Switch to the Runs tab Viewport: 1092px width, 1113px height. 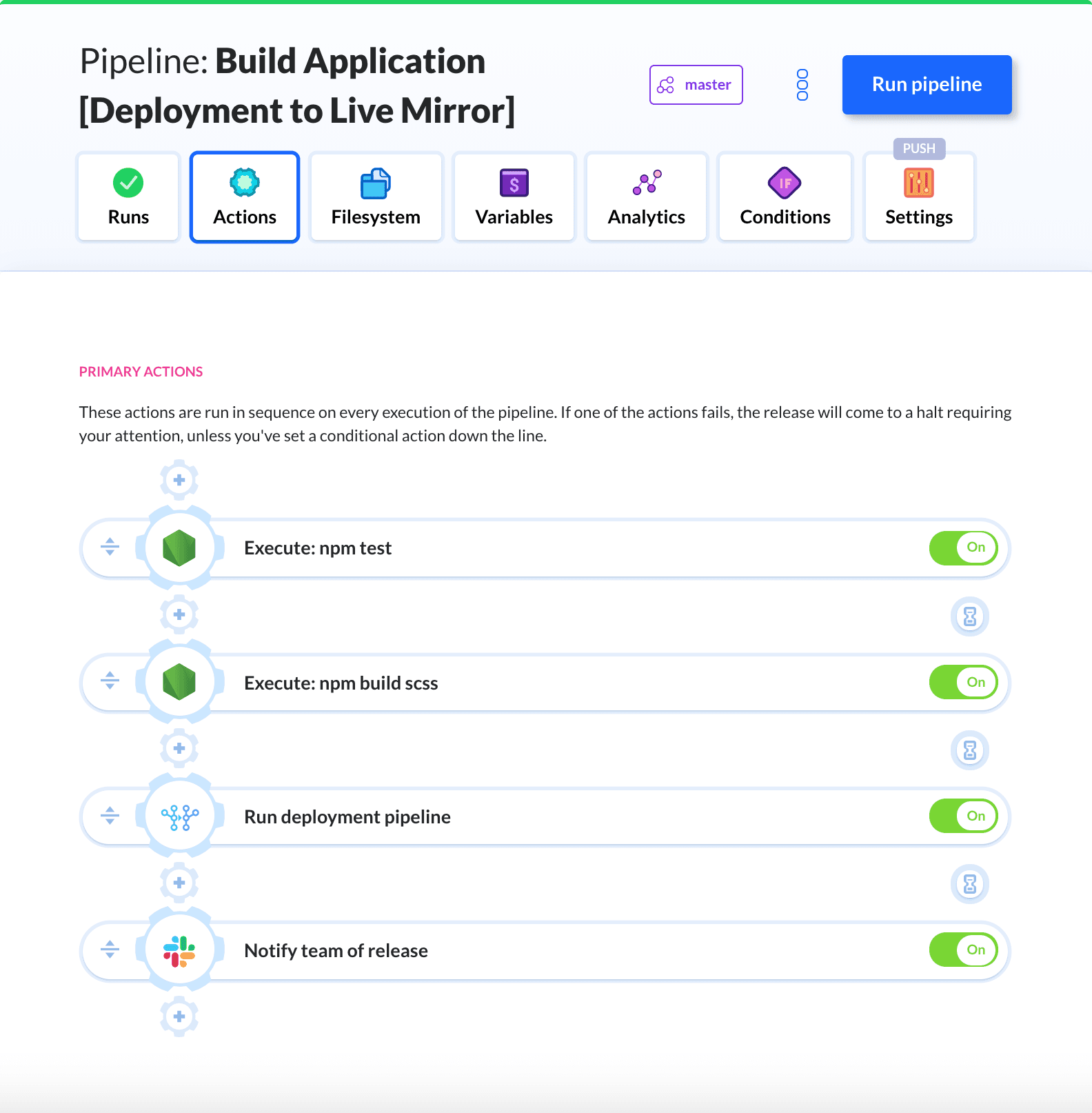(128, 197)
